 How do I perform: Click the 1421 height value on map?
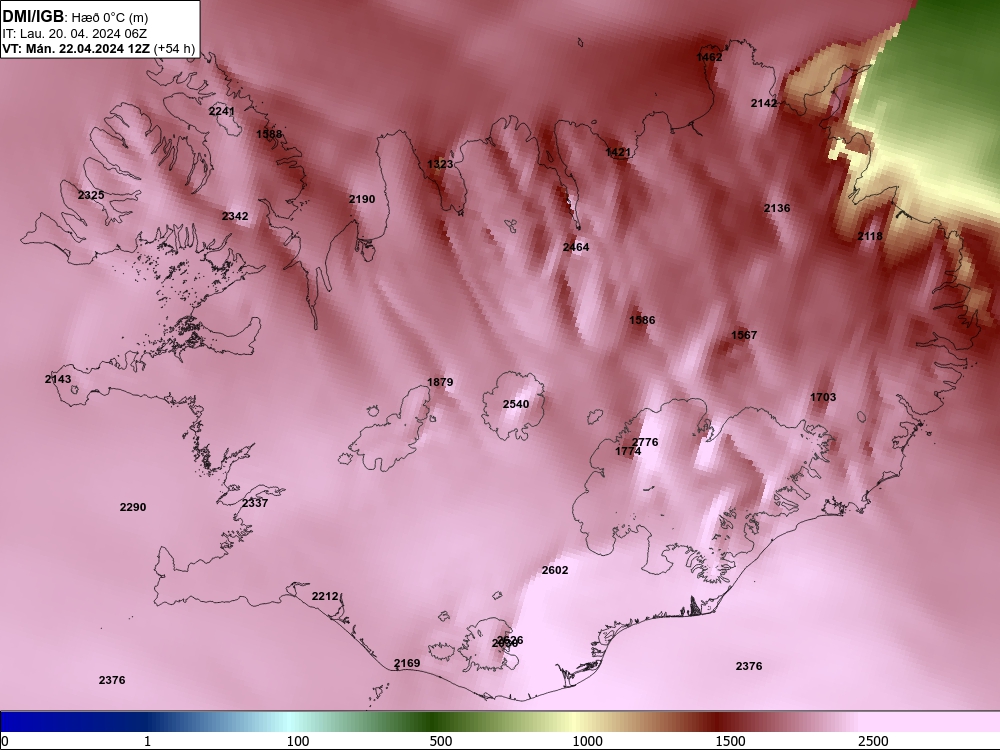(x=618, y=152)
